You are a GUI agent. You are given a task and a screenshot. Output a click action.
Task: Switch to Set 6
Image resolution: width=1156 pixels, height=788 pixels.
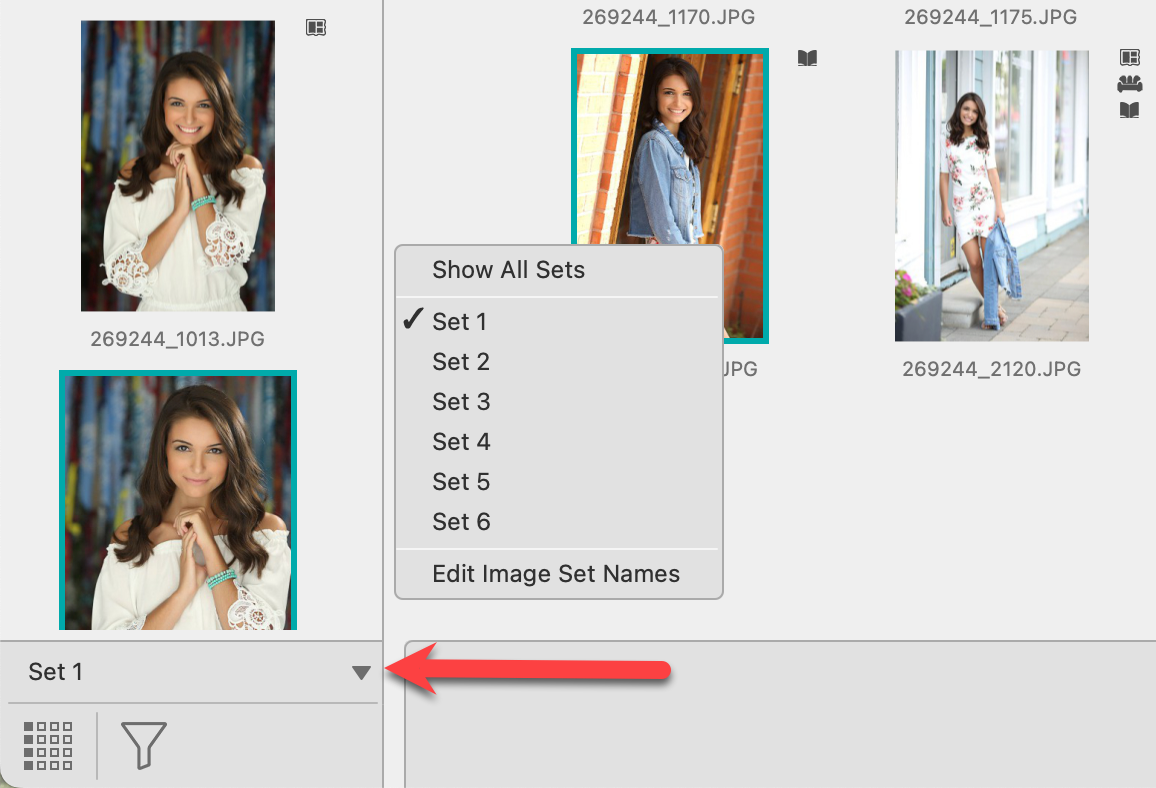(461, 522)
